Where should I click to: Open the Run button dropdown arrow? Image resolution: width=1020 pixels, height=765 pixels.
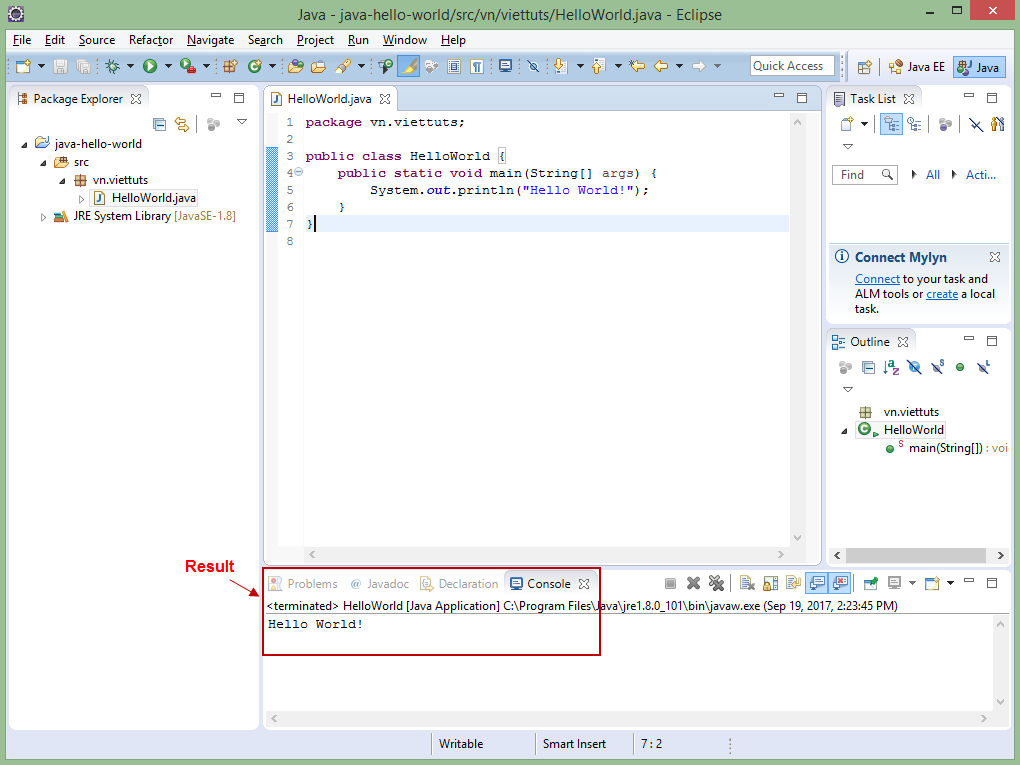pos(168,66)
